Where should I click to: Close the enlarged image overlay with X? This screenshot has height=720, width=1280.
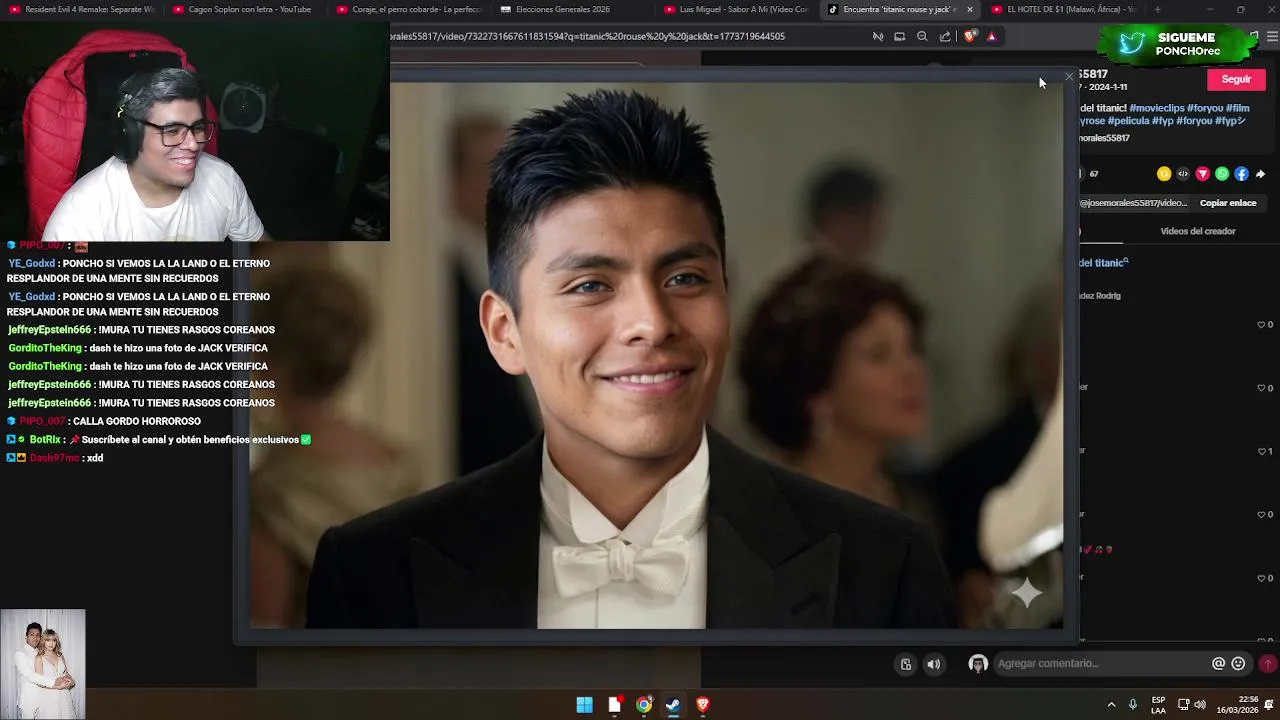coord(1068,76)
